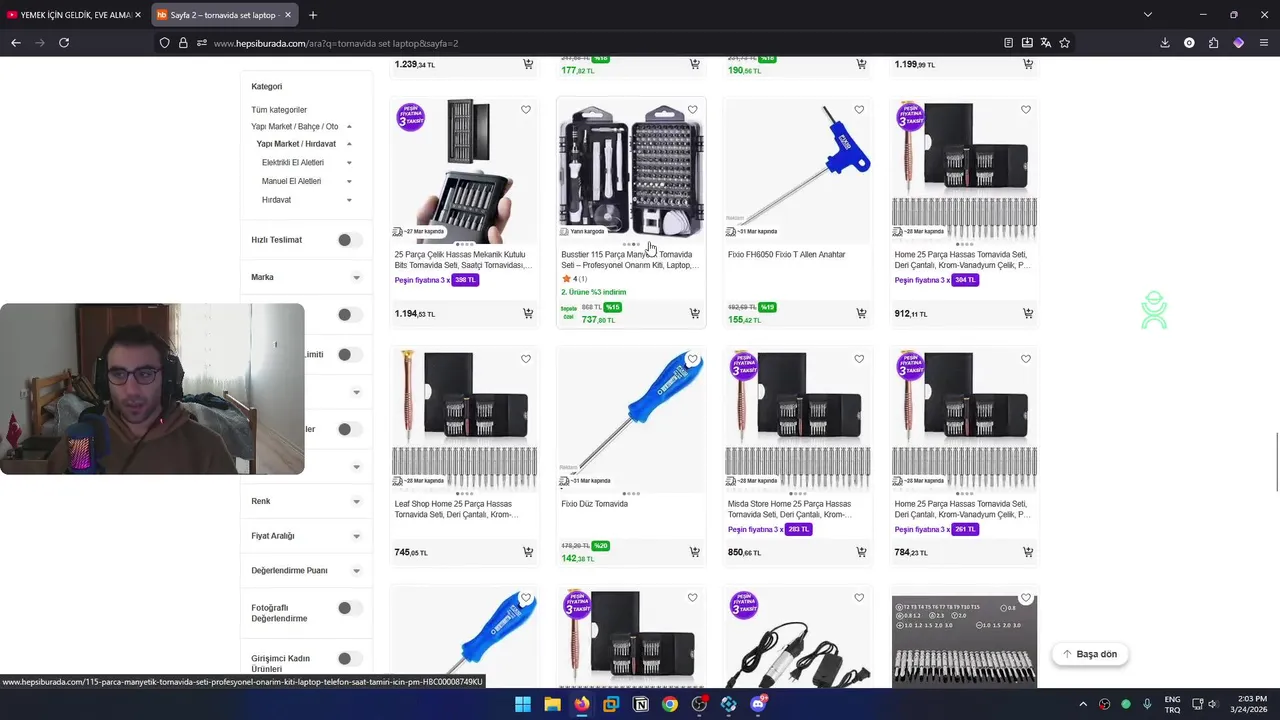
Task: Collapse Yapı Market / Bahçe / Oto category
Action: pos(349,127)
